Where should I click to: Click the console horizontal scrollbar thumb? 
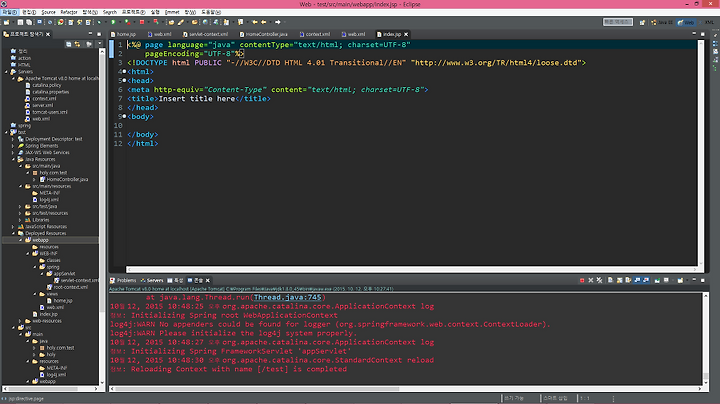click(257, 389)
